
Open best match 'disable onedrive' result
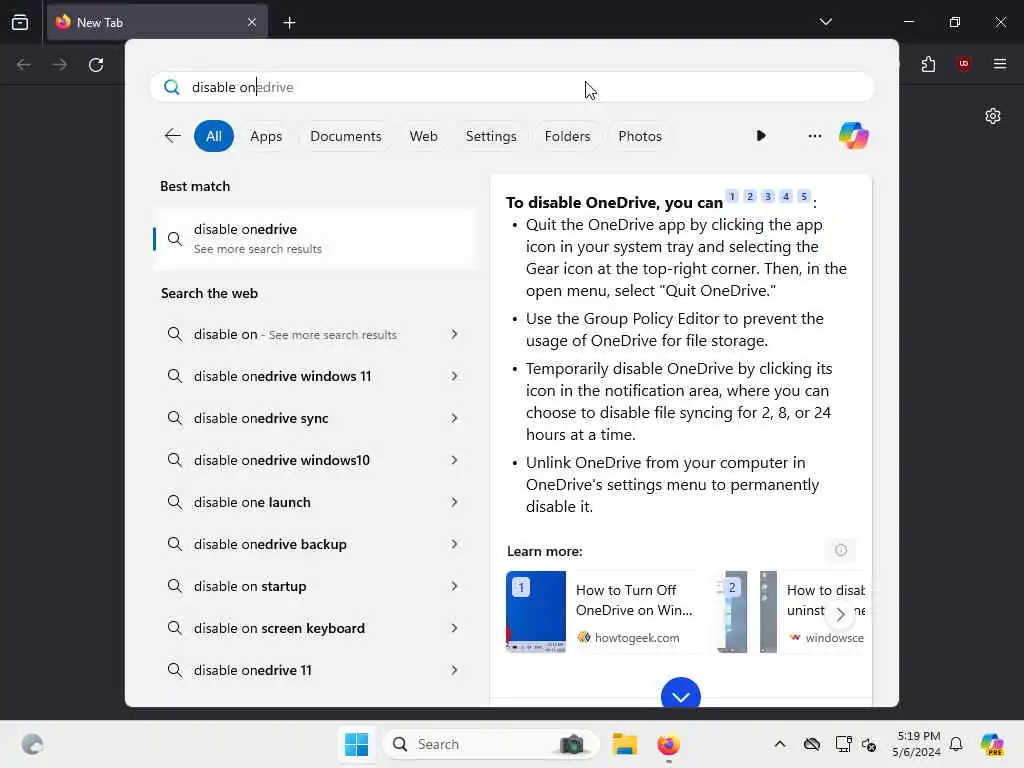point(315,238)
